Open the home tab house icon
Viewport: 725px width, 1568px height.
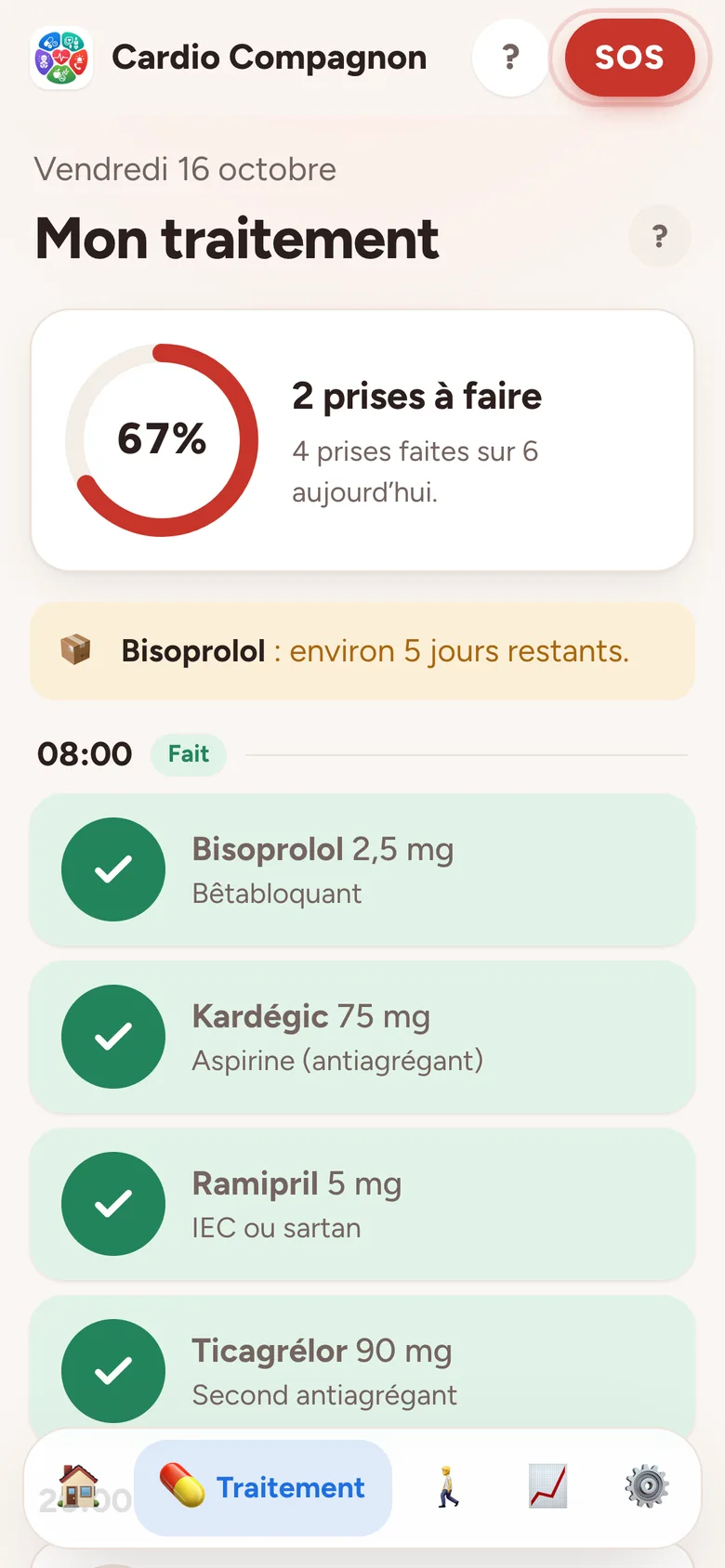pos(79,1486)
